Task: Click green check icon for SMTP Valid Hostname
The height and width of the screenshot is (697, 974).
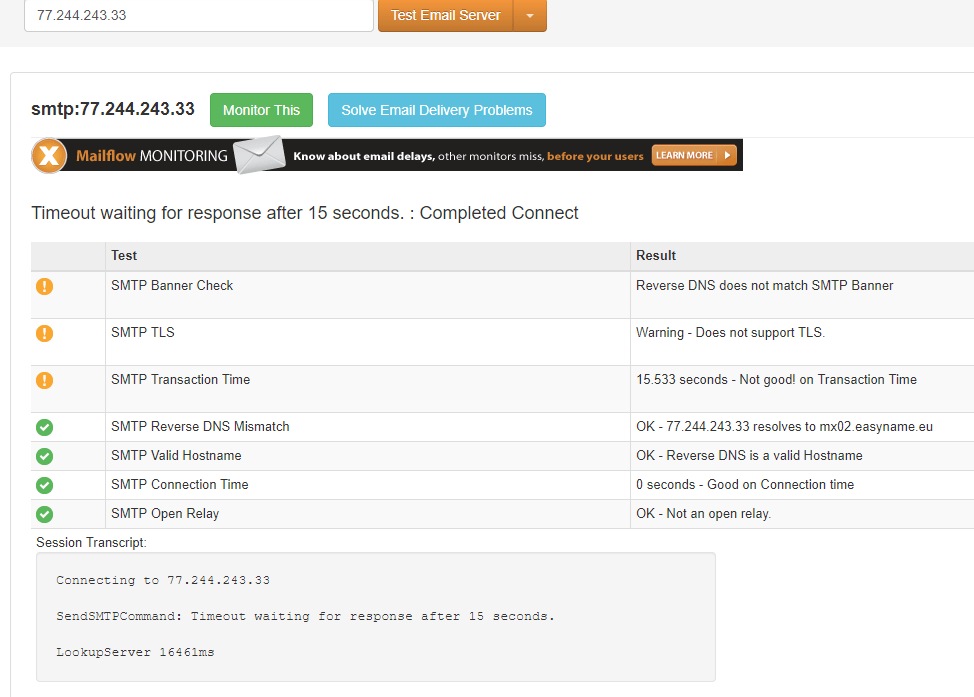Action: click(44, 456)
